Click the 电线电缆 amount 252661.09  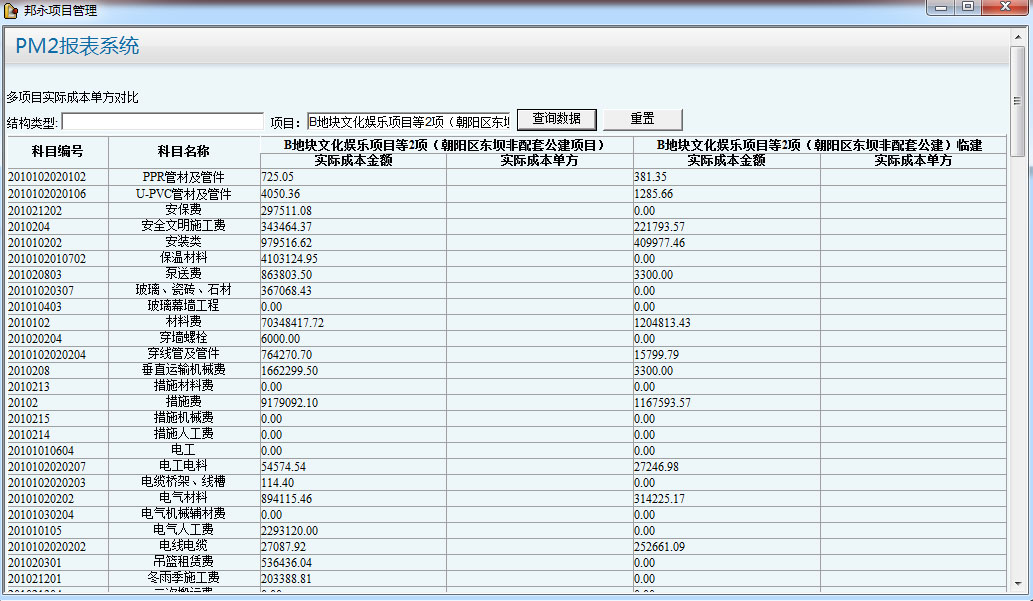[661, 546]
